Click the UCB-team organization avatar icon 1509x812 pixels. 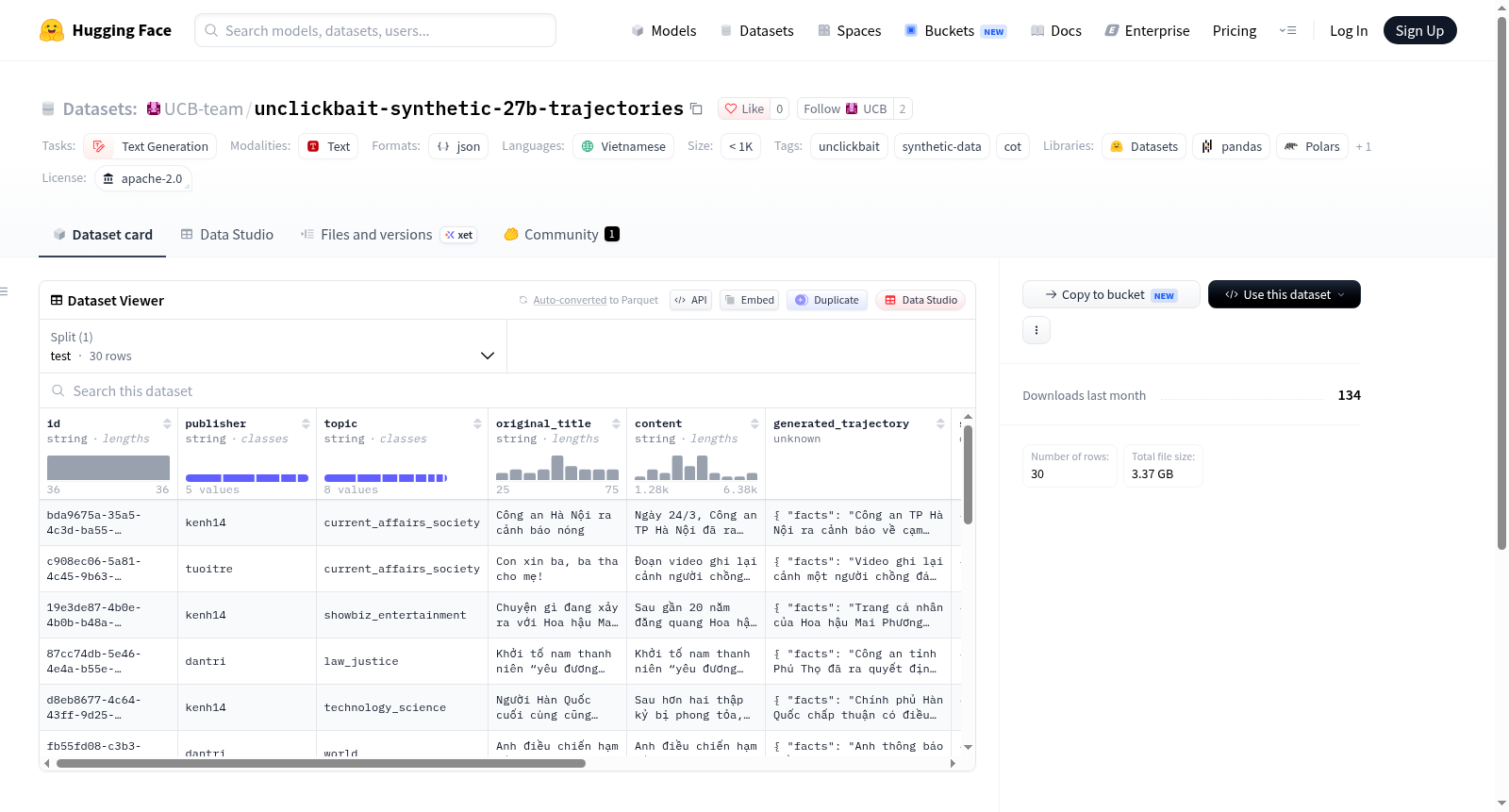154,108
